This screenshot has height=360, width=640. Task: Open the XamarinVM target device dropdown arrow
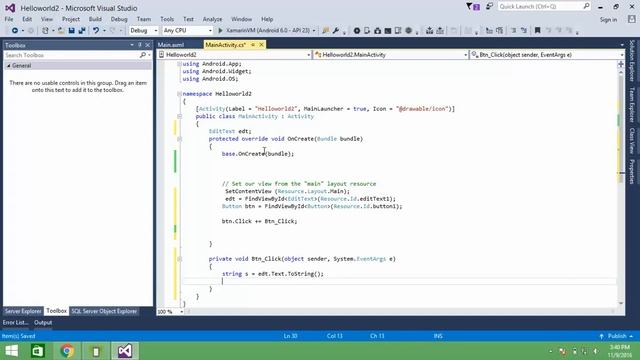click(x=313, y=31)
